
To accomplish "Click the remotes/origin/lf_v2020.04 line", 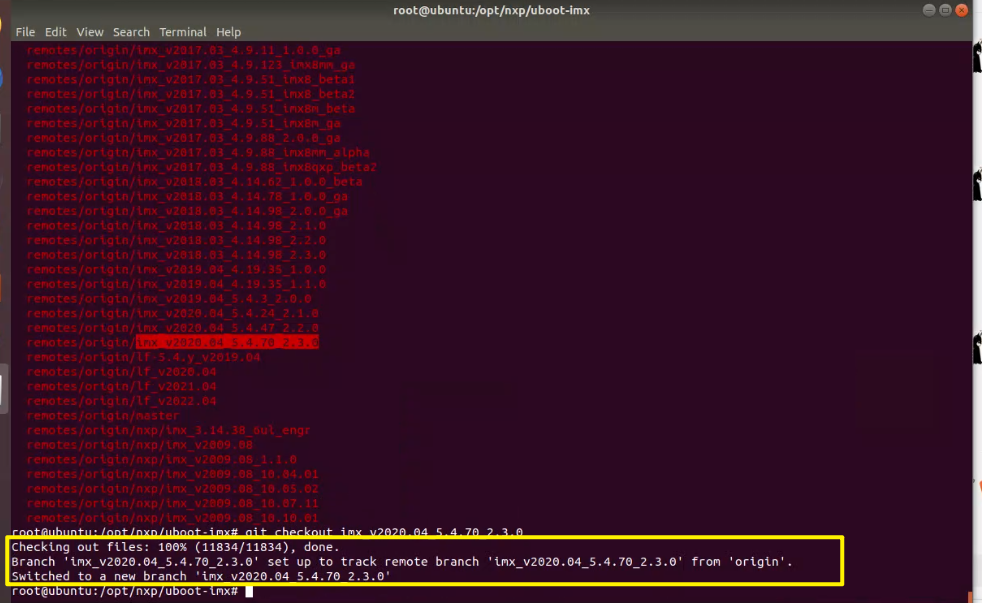I will (121, 372).
